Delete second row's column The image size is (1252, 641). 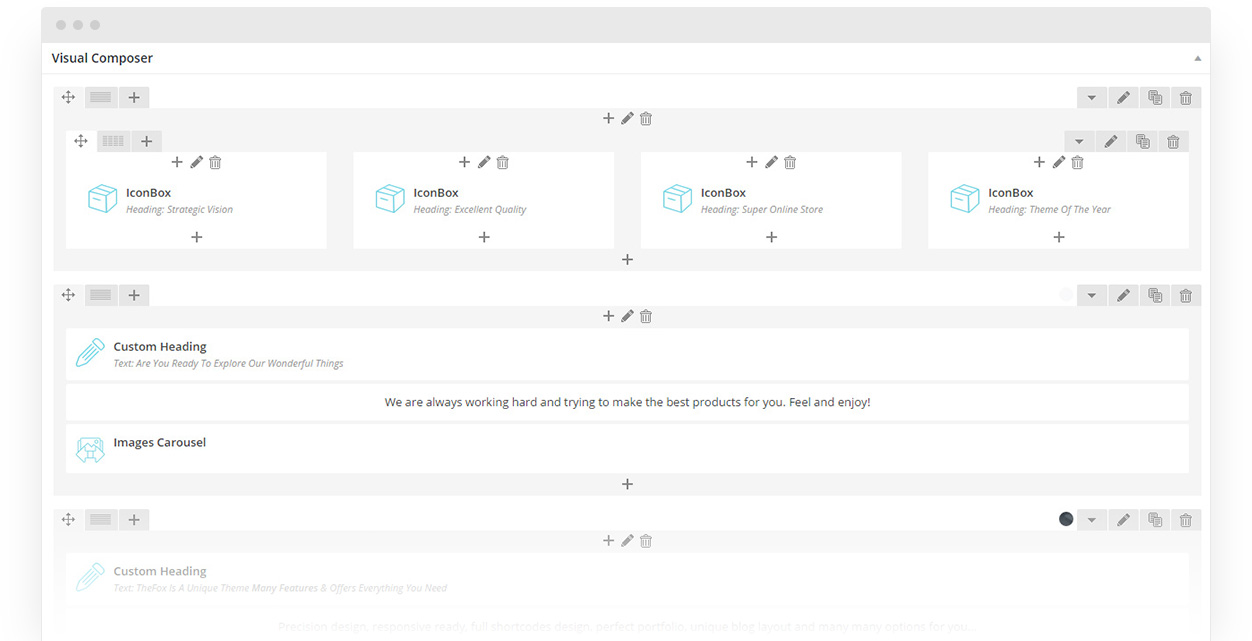click(x=646, y=316)
